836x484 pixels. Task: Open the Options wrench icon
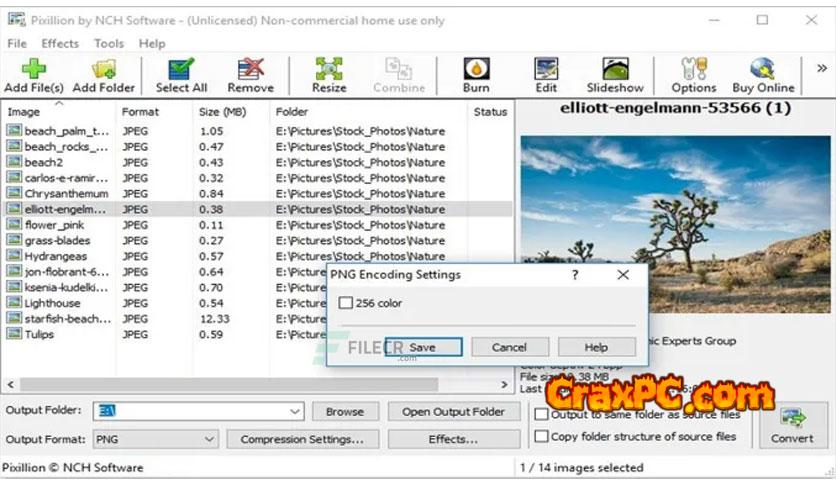pos(693,69)
